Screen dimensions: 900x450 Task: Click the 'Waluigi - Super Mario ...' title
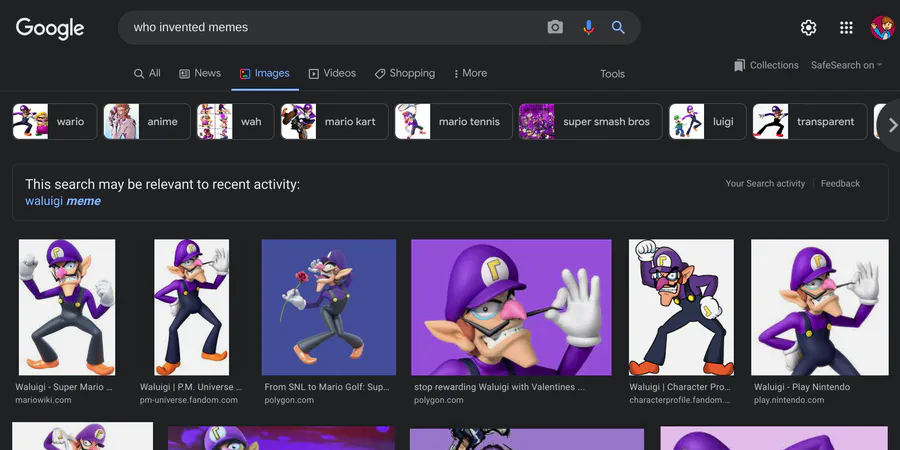pyautogui.click(x=64, y=387)
